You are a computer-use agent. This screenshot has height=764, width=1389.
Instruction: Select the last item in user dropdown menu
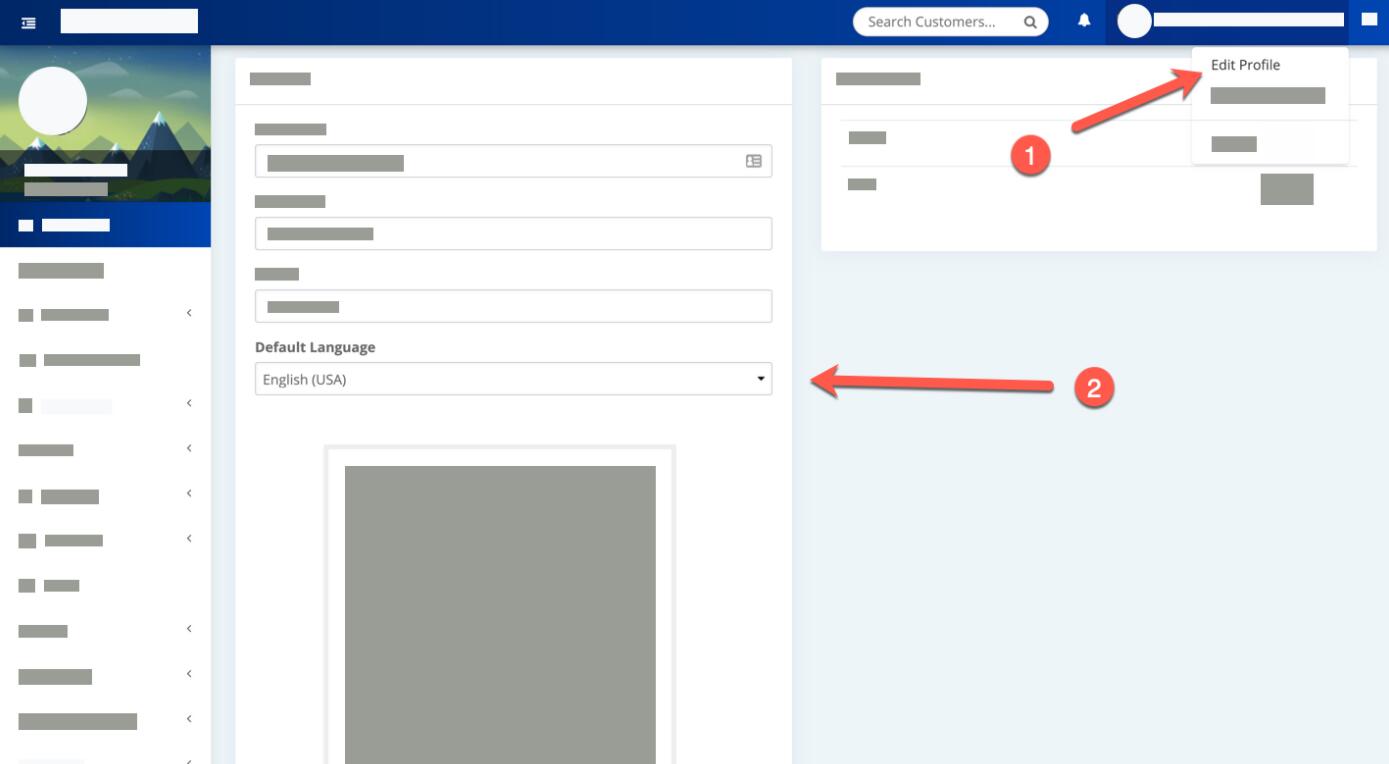coord(1233,144)
